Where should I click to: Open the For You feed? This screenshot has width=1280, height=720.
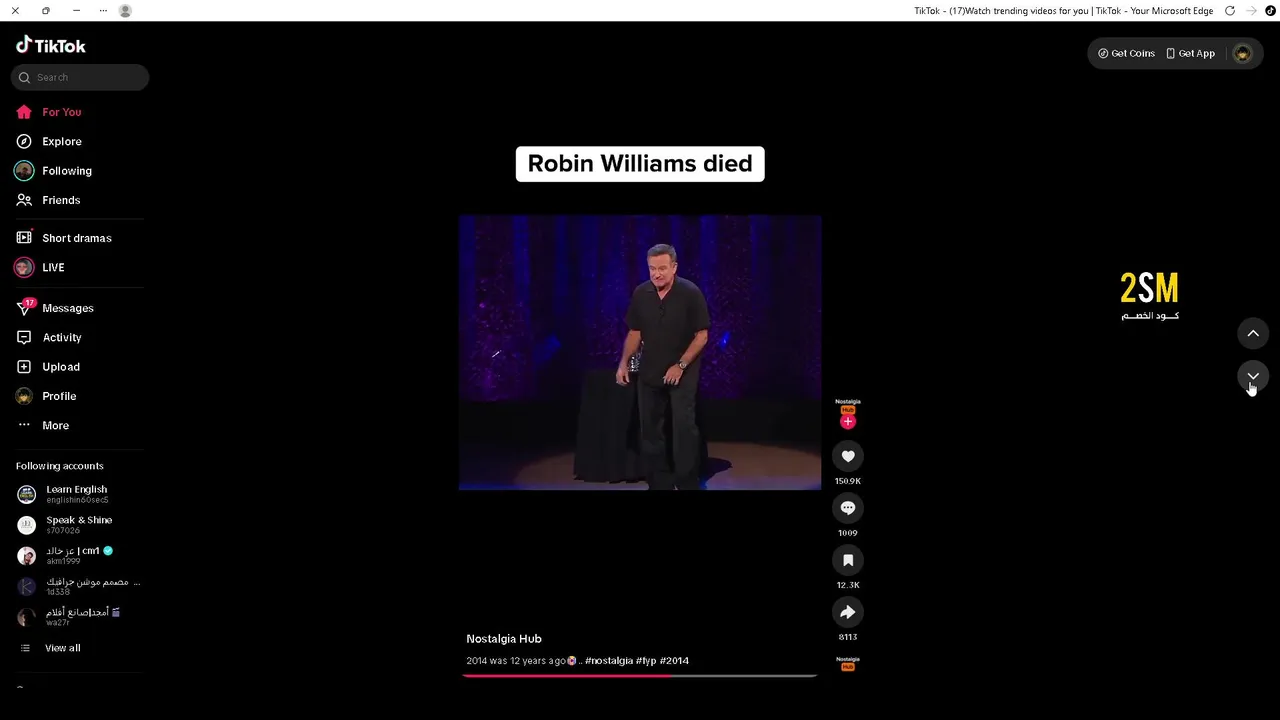pyautogui.click(x=62, y=112)
